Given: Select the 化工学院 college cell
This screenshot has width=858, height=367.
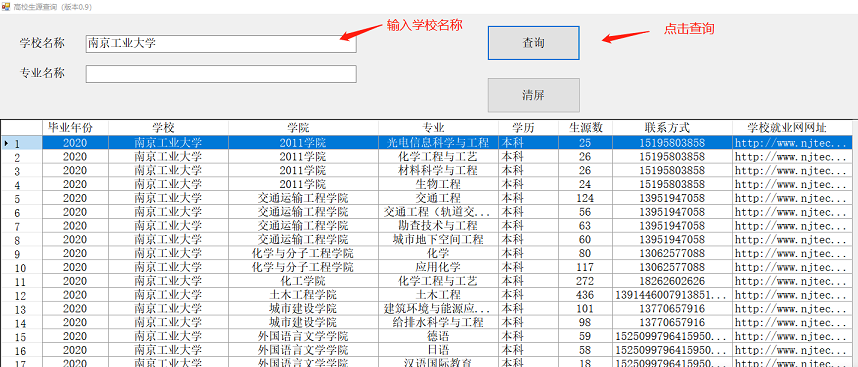Looking at the screenshot, I should coord(303,281).
